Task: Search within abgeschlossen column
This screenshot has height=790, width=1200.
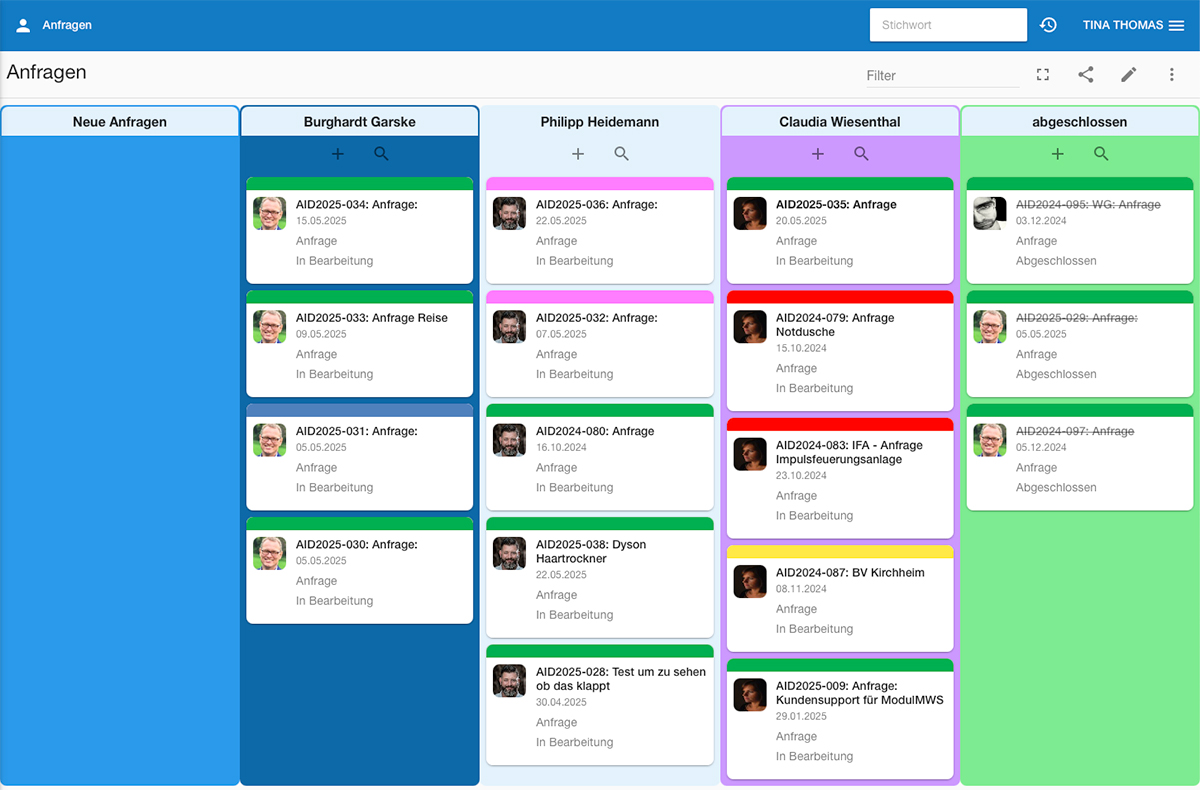Action: (1101, 154)
